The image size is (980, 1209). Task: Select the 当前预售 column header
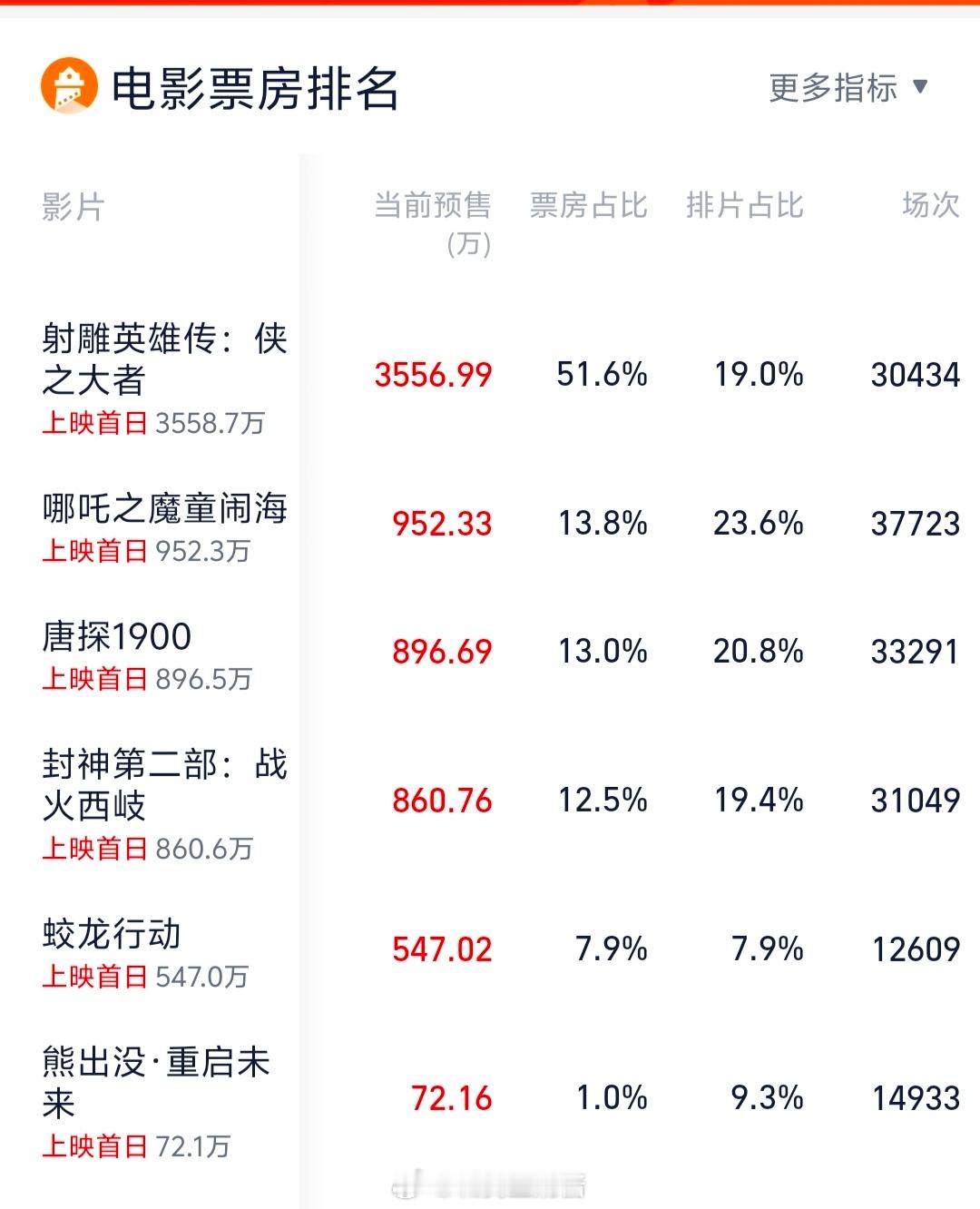(x=433, y=222)
